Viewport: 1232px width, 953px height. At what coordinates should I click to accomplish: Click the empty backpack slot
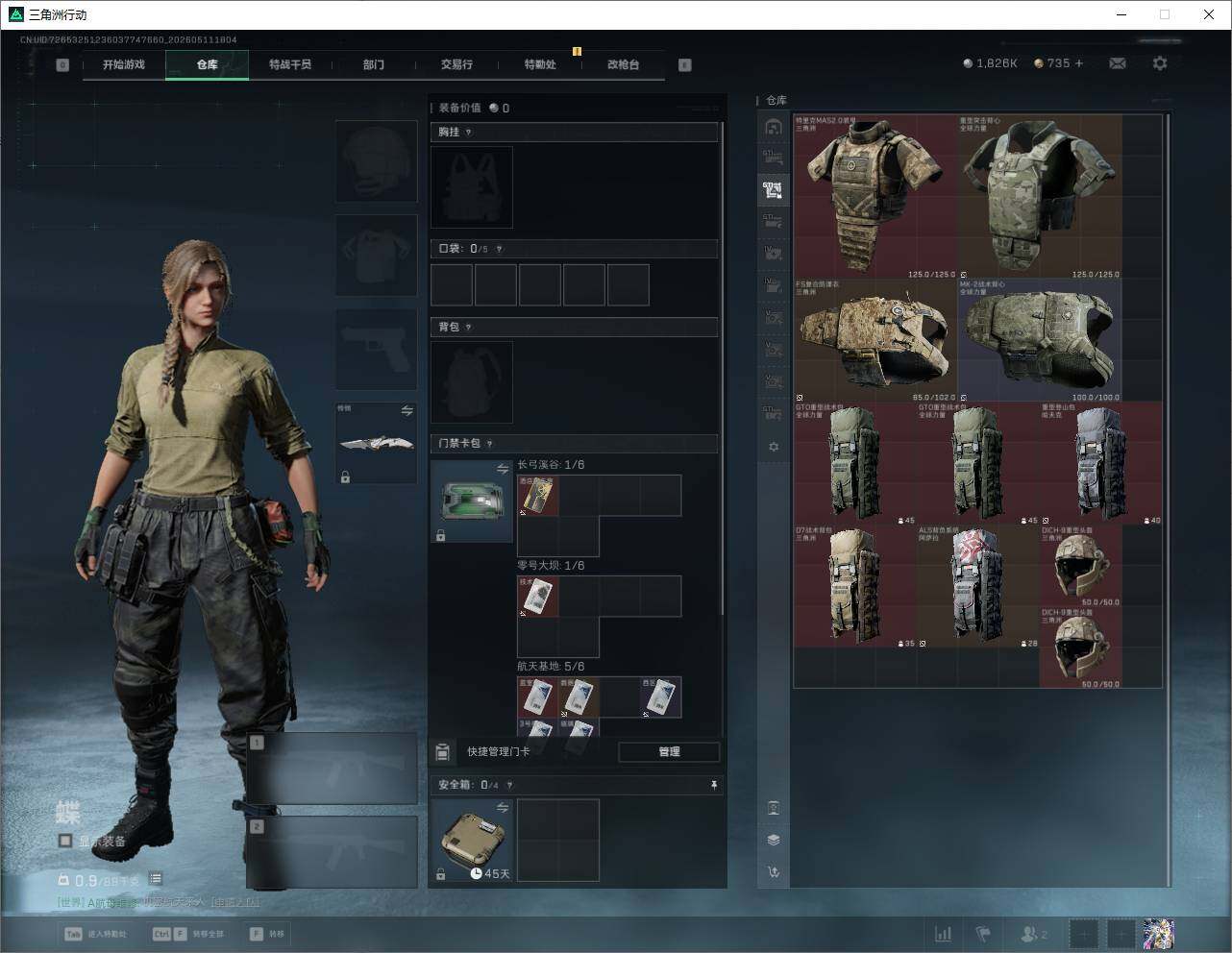coord(472,382)
